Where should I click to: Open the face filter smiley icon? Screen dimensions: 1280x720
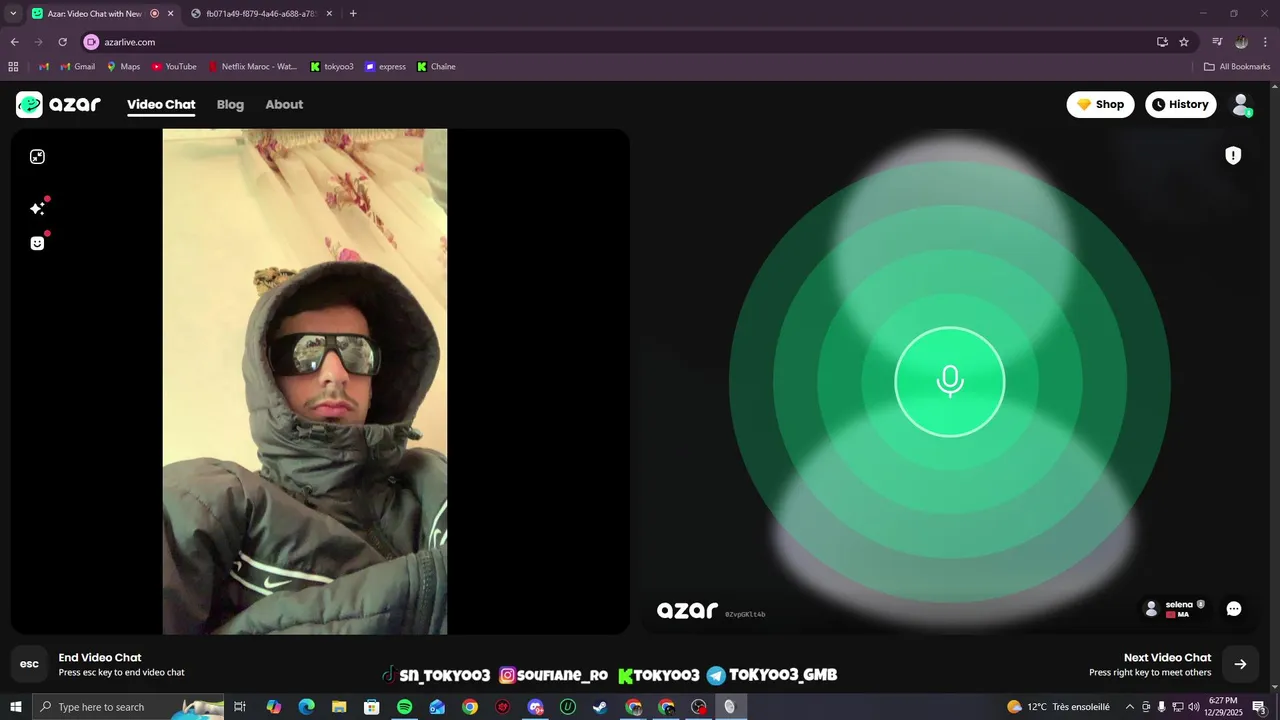coord(37,243)
